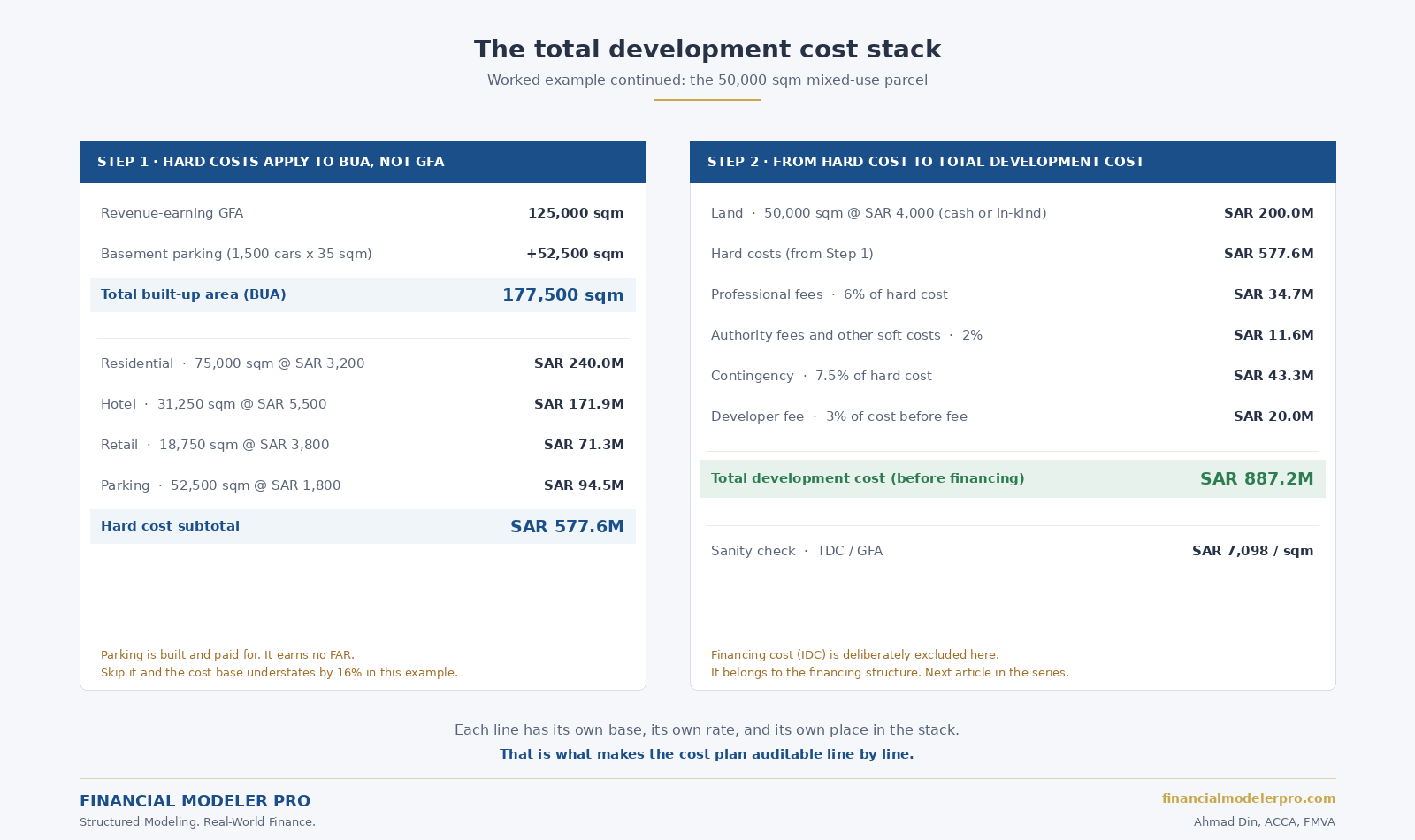Click the "SAR 200.0M" land value
This screenshot has height=840, width=1415.
(x=1268, y=213)
